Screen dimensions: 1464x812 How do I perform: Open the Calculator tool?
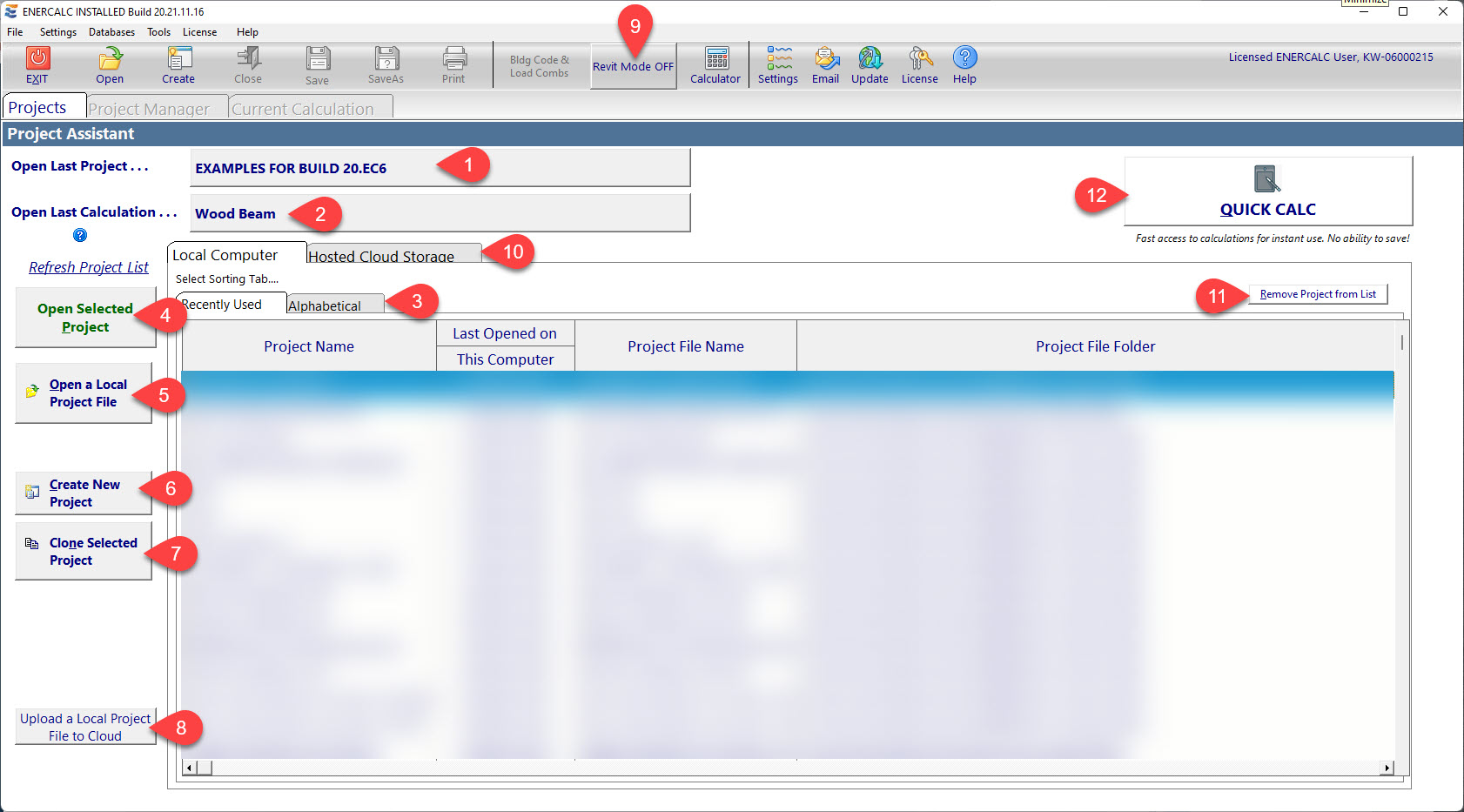click(715, 58)
